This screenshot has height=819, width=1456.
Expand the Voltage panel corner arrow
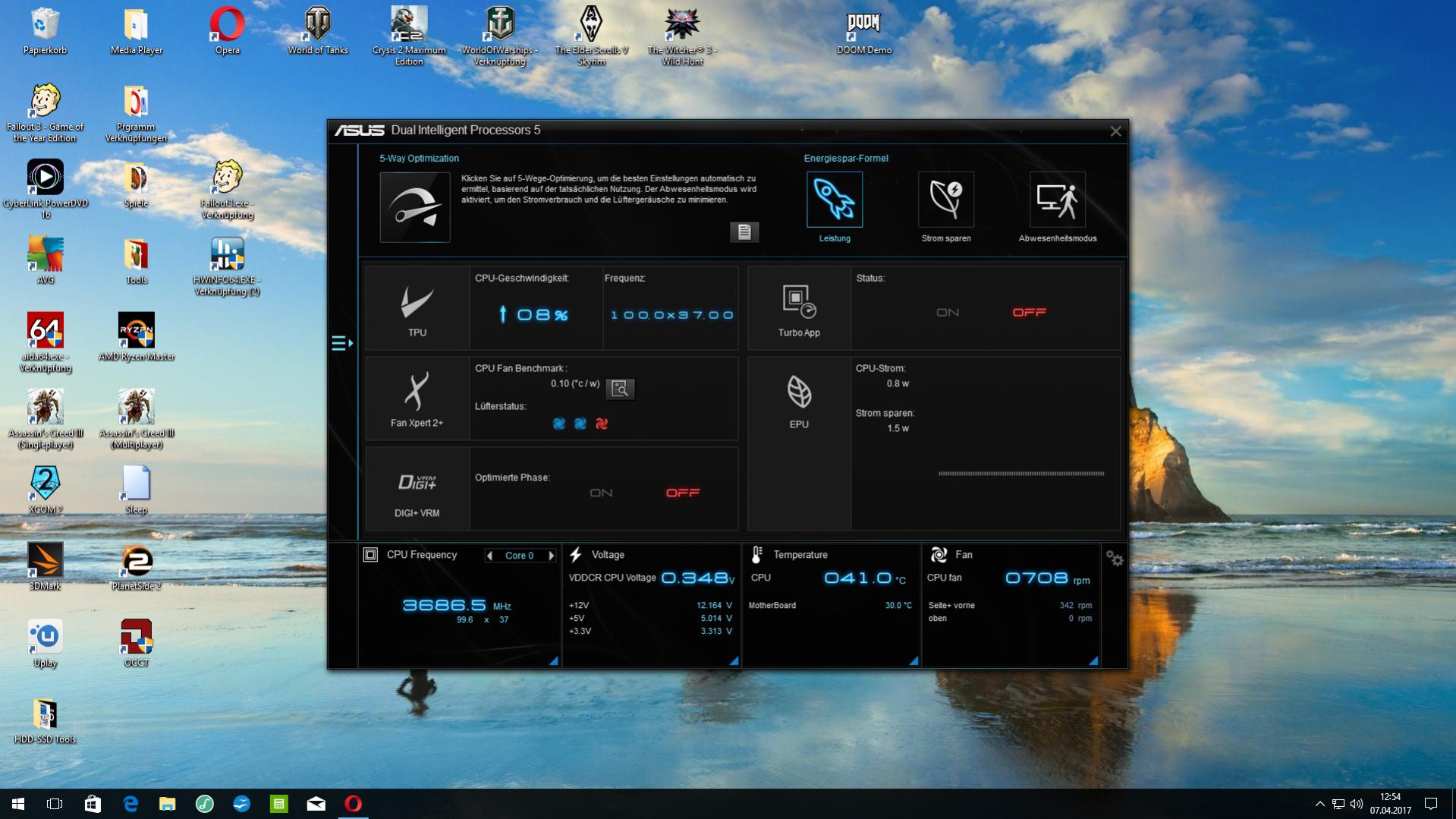[x=734, y=661]
